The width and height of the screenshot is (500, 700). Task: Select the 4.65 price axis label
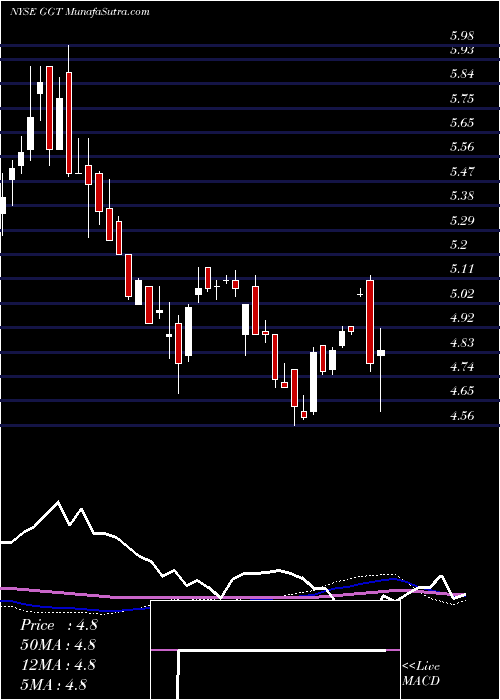point(462,391)
